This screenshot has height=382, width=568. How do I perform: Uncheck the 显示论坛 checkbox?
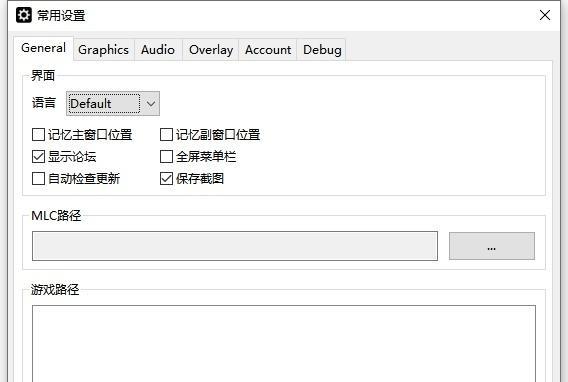[38, 156]
